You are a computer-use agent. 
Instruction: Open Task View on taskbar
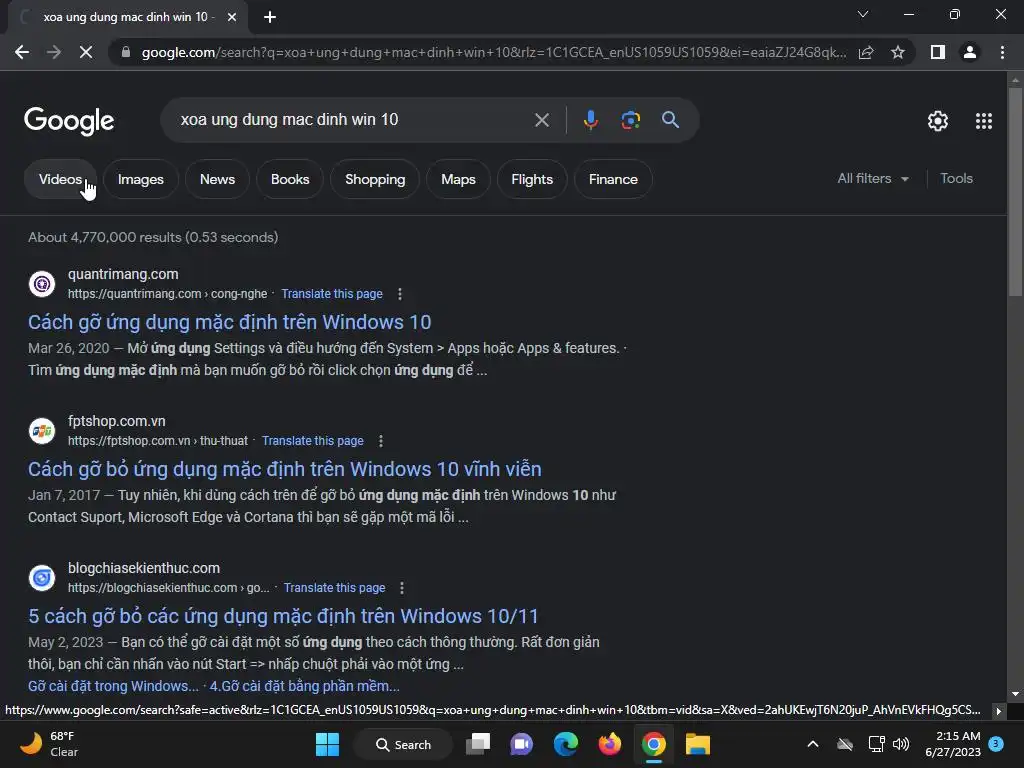478,744
